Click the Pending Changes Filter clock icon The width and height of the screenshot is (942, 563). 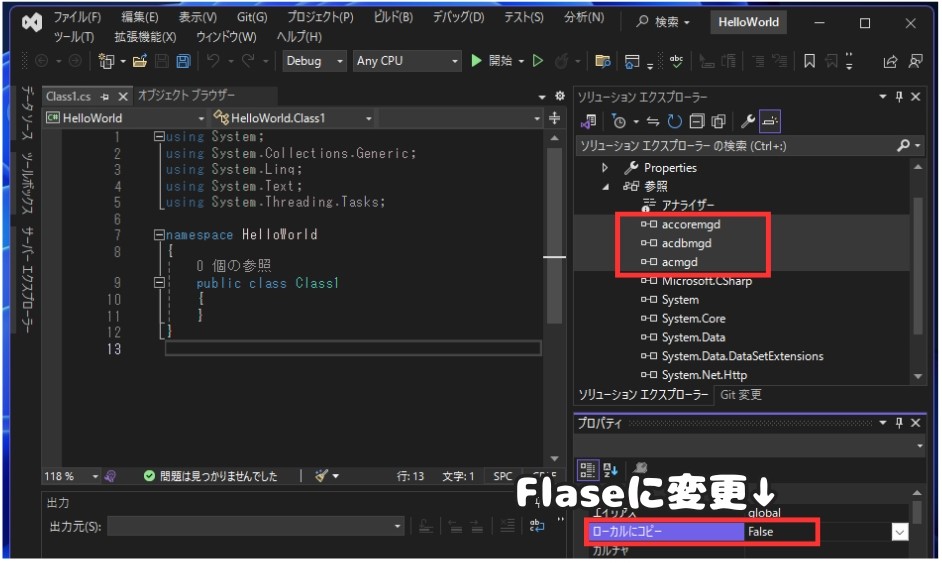pos(618,122)
